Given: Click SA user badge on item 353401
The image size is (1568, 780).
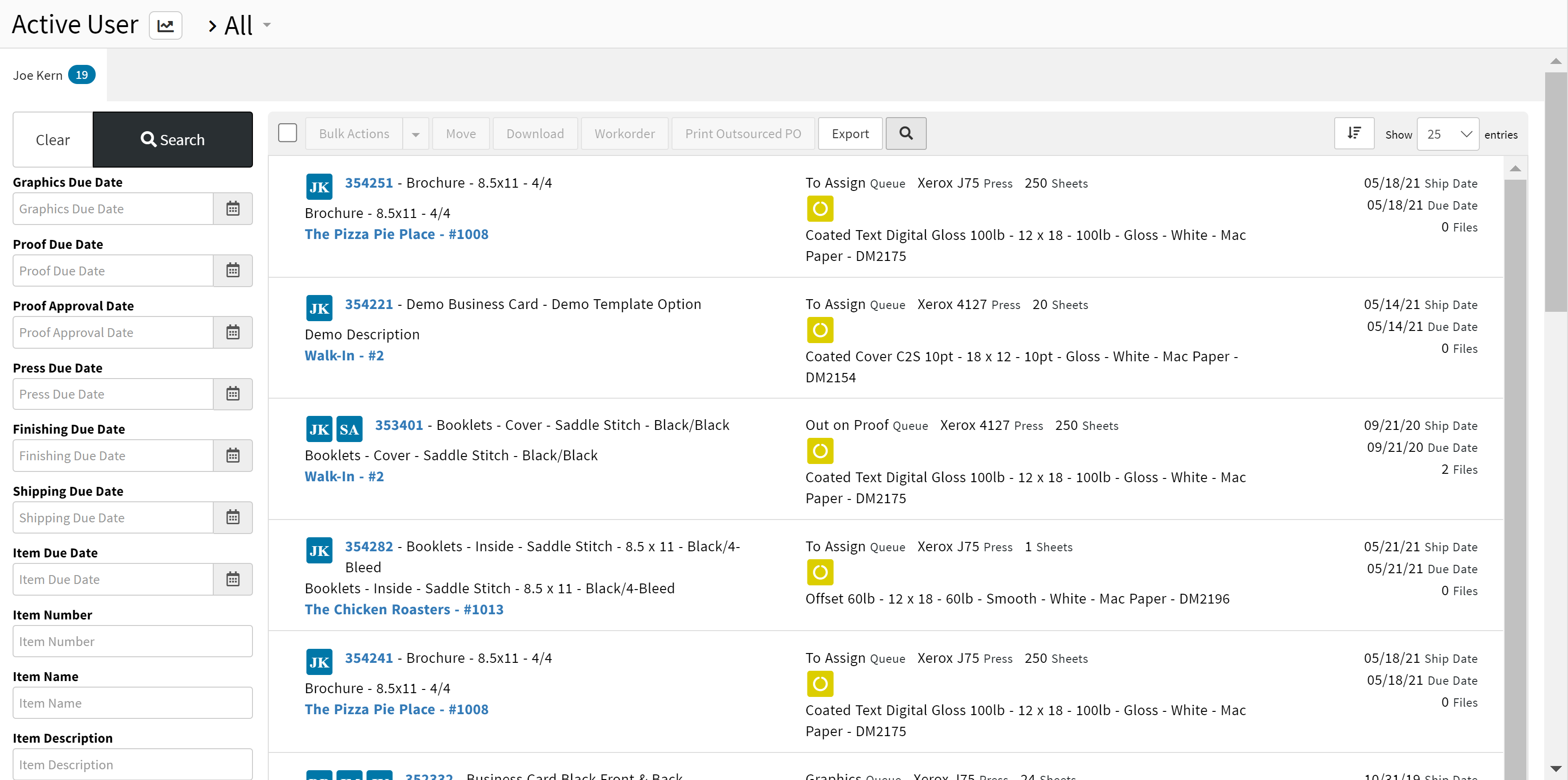Looking at the screenshot, I should coord(349,429).
